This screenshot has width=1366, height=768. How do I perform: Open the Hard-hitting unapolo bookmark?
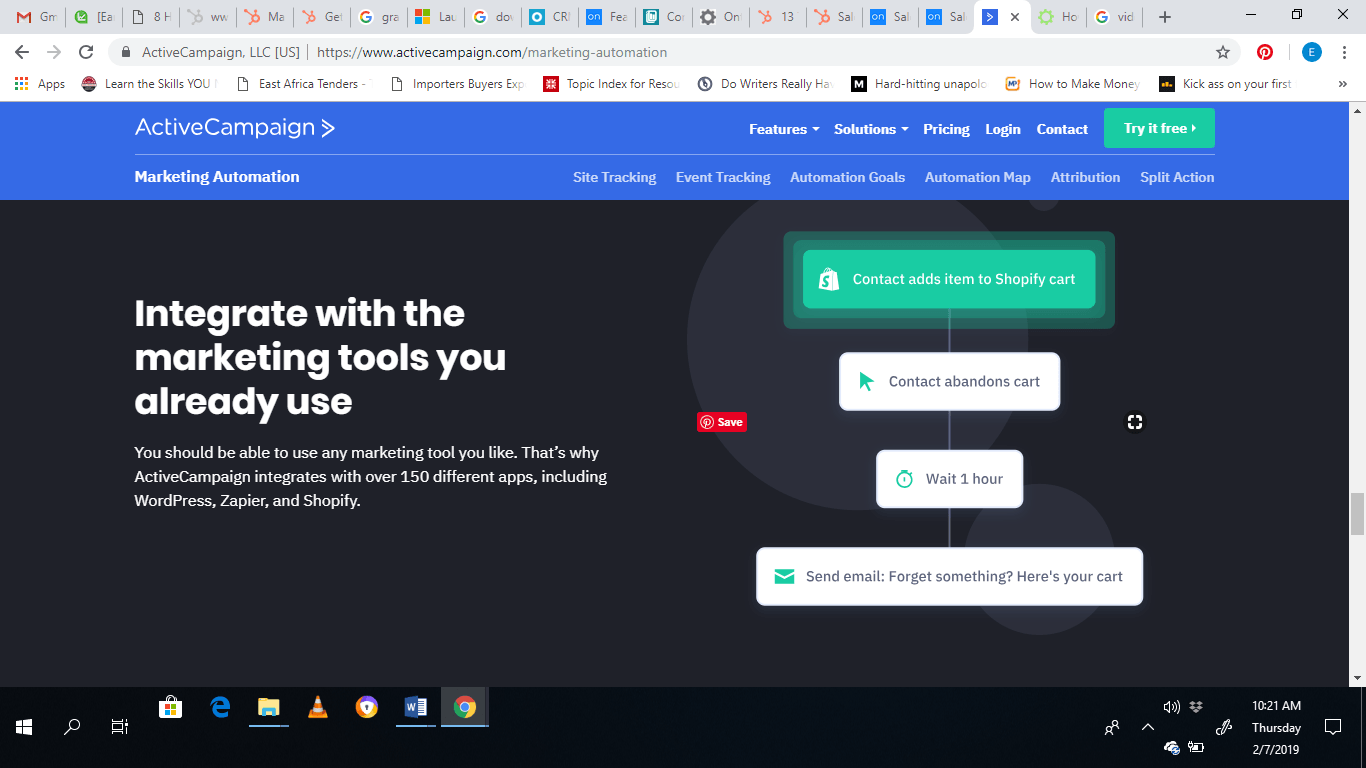(x=919, y=84)
